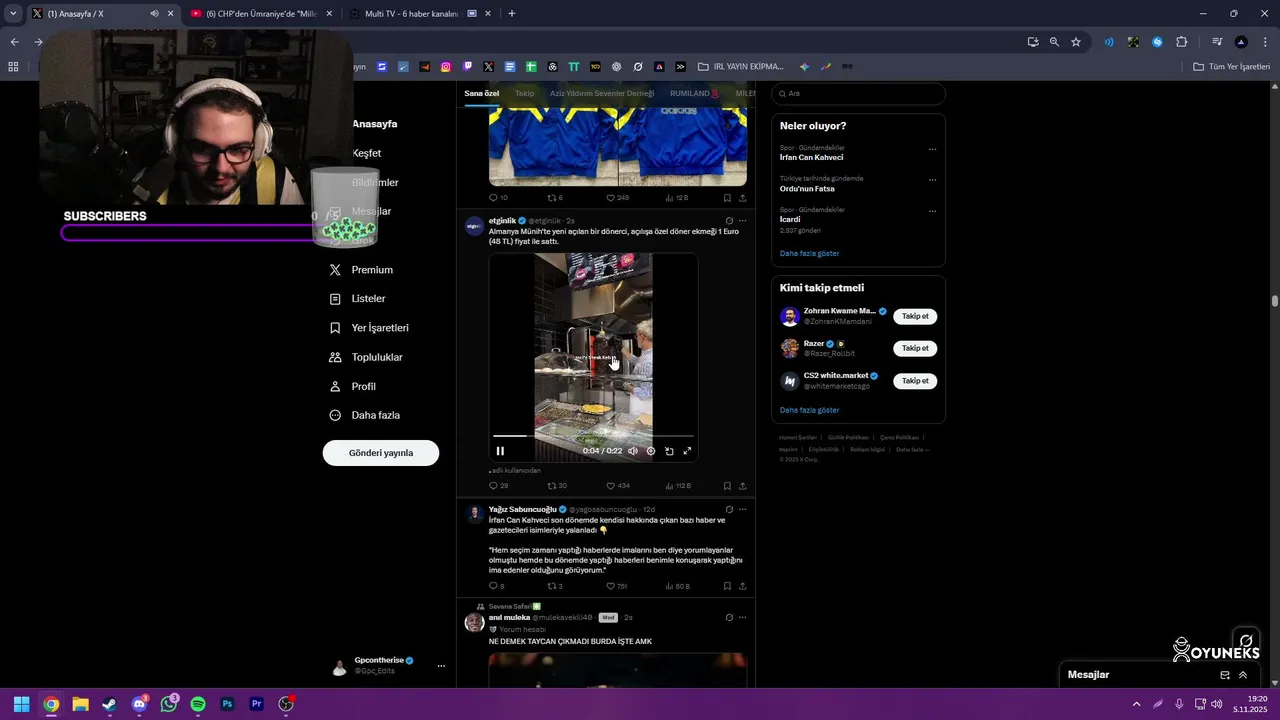Share the etginlik döner post
1280x720 pixels.
click(x=742, y=486)
